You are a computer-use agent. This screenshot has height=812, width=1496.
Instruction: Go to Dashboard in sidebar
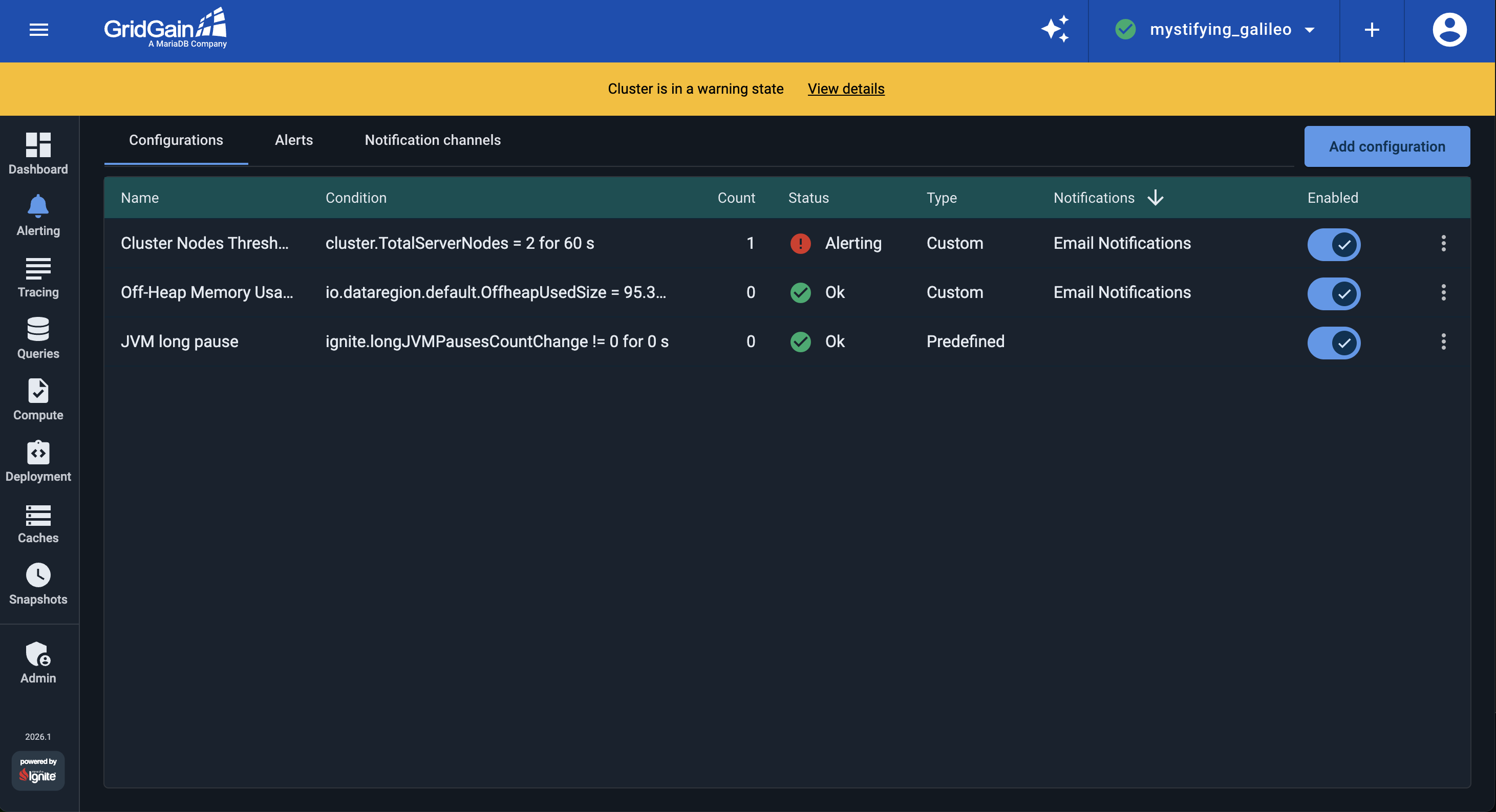click(38, 154)
